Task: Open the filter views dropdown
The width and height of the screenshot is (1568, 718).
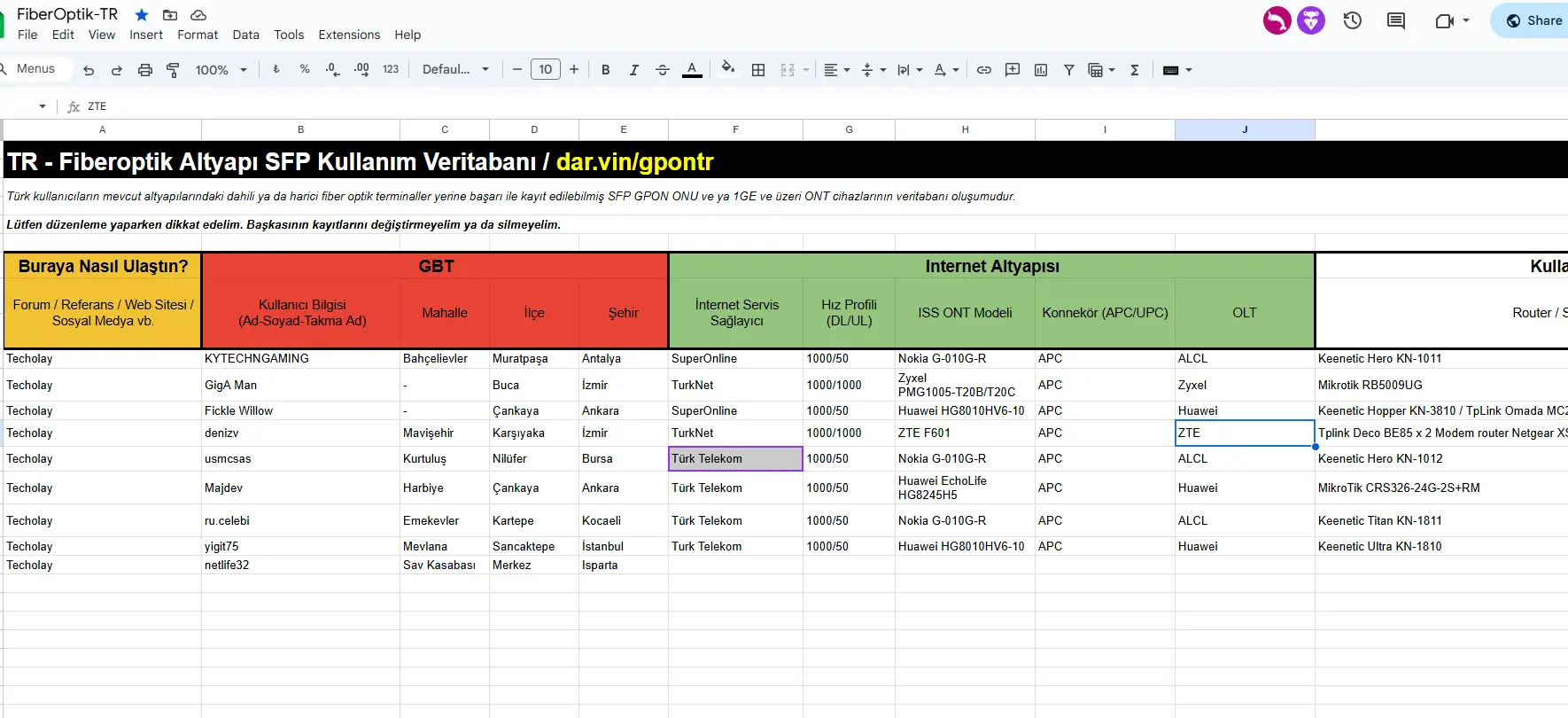Action: point(1101,70)
